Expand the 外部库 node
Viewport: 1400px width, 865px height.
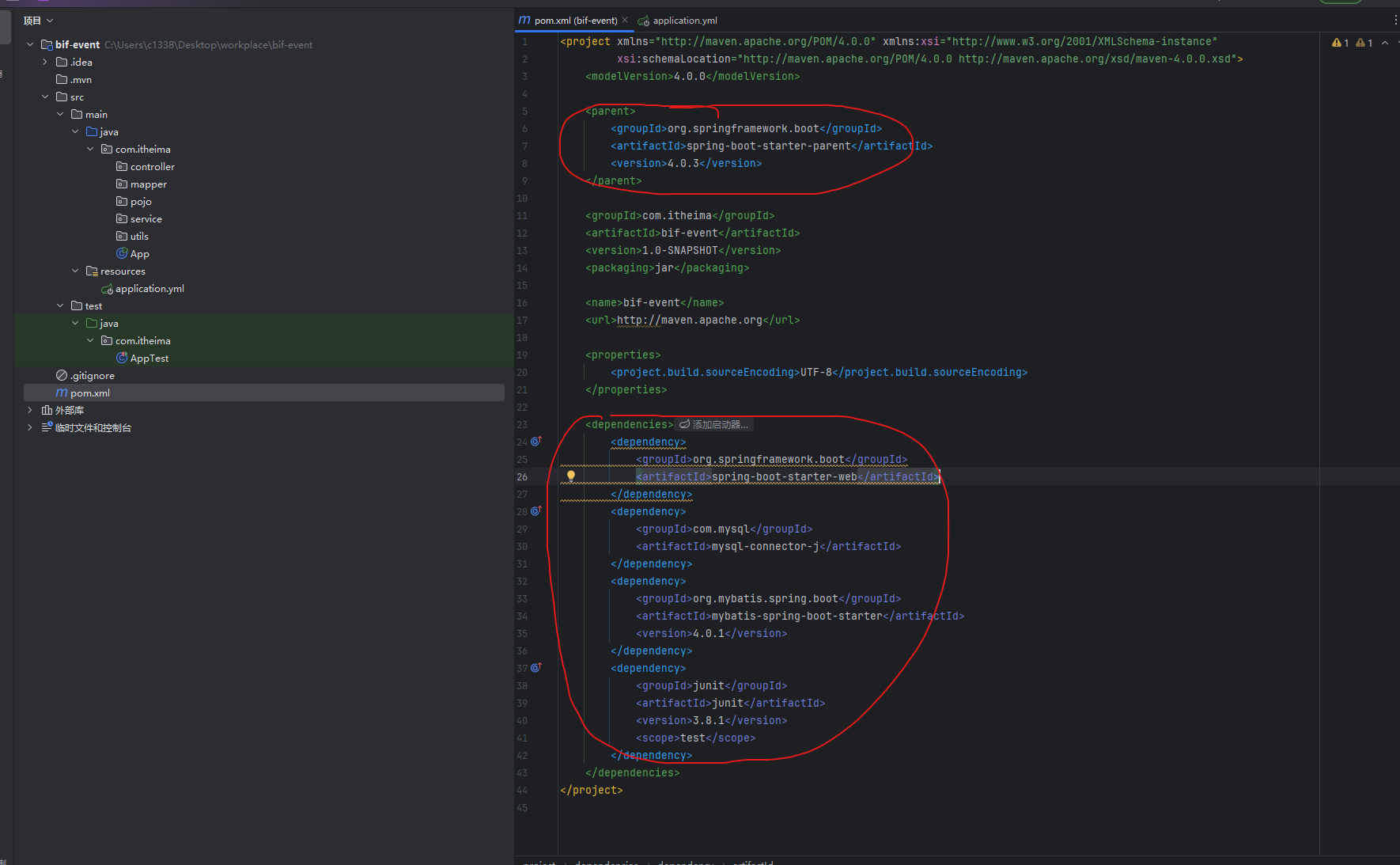30,411
